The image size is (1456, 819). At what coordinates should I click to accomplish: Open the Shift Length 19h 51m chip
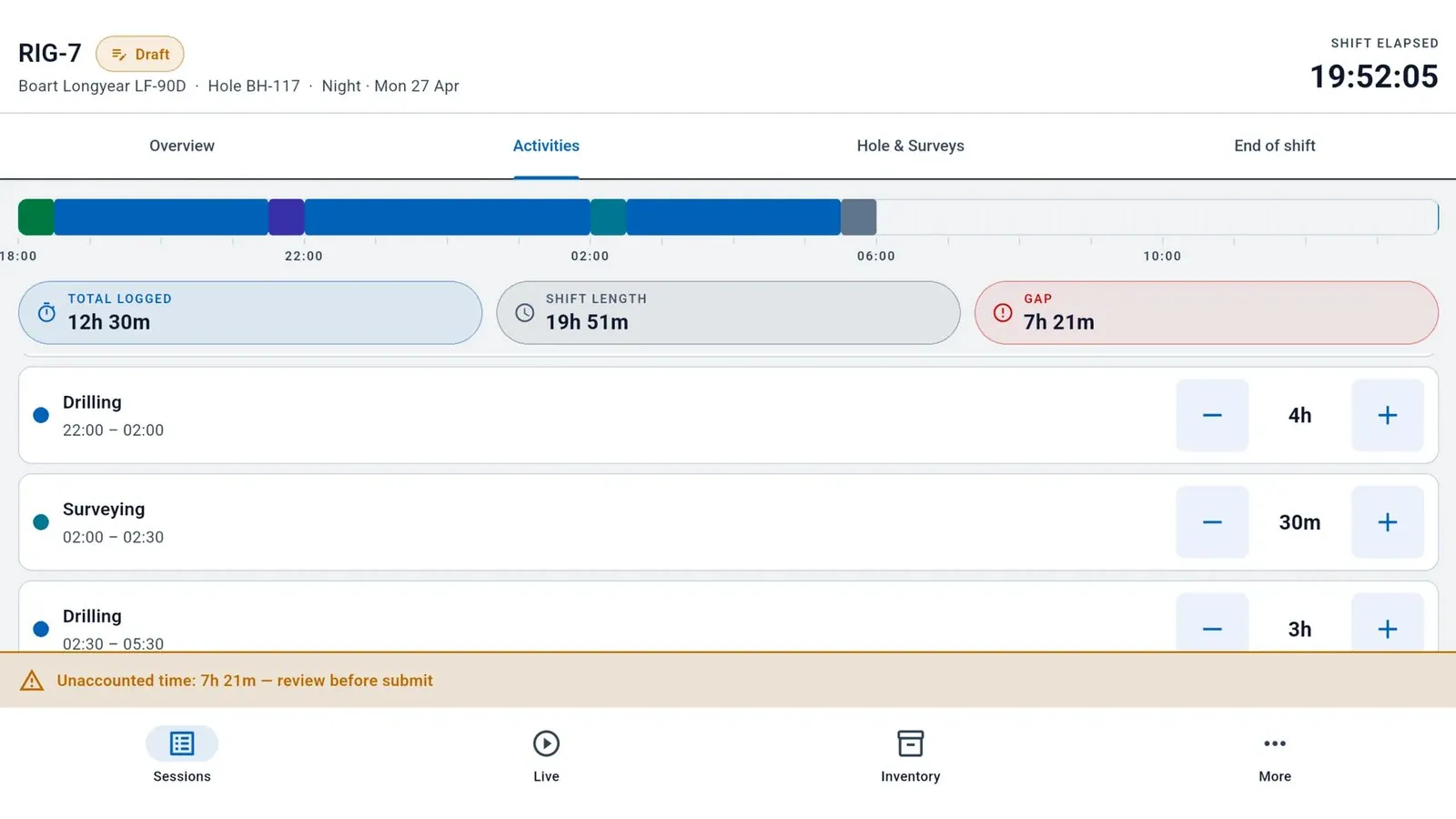[x=728, y=312]
